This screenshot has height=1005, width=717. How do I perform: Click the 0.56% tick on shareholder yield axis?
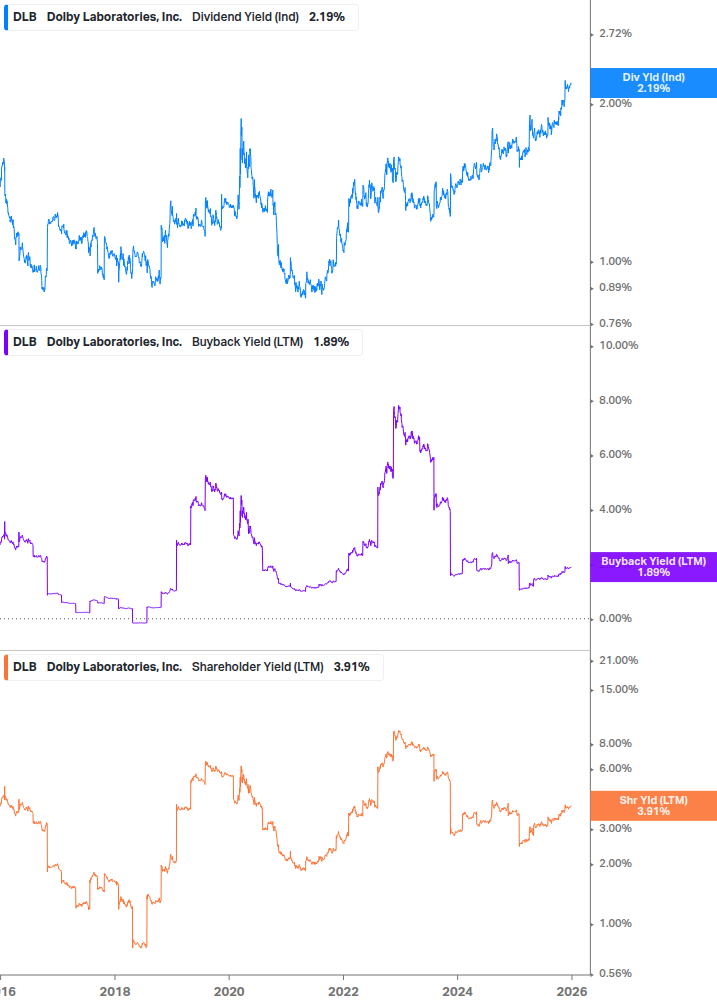coord(615,974)
